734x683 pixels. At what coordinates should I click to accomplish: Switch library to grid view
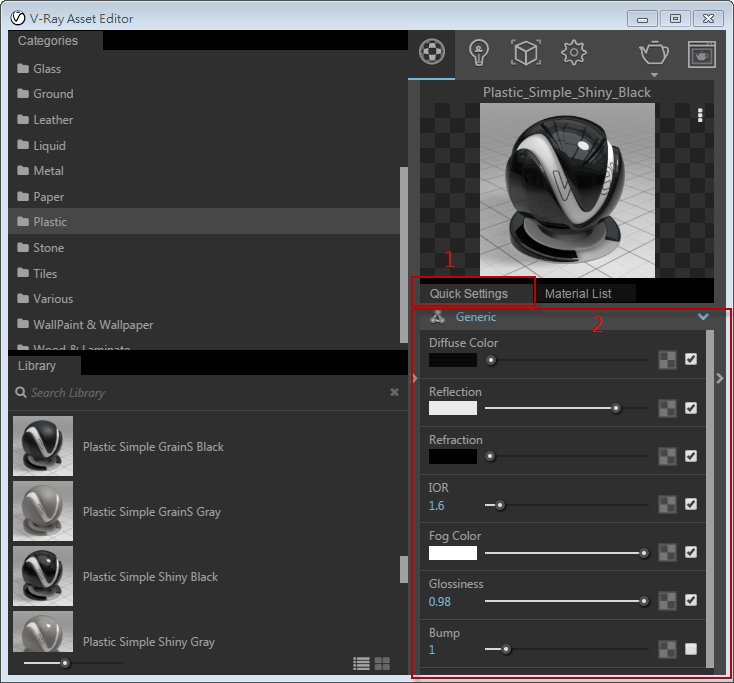click(382, 663)
